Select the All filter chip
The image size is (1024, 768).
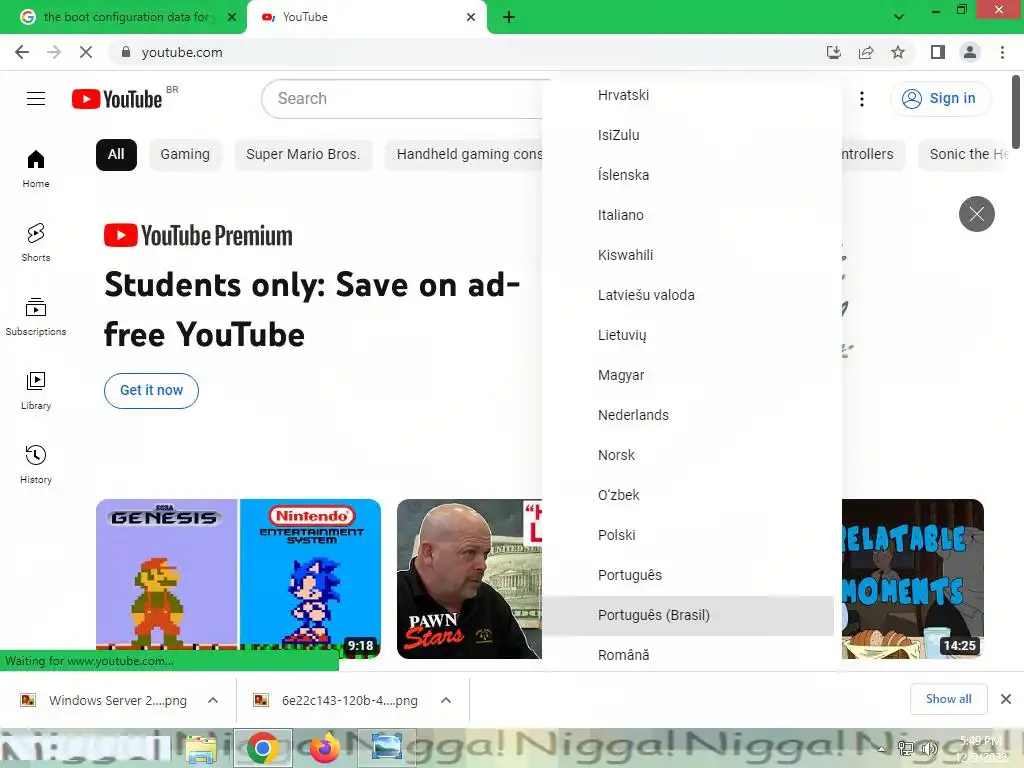(x=116, y=155)
